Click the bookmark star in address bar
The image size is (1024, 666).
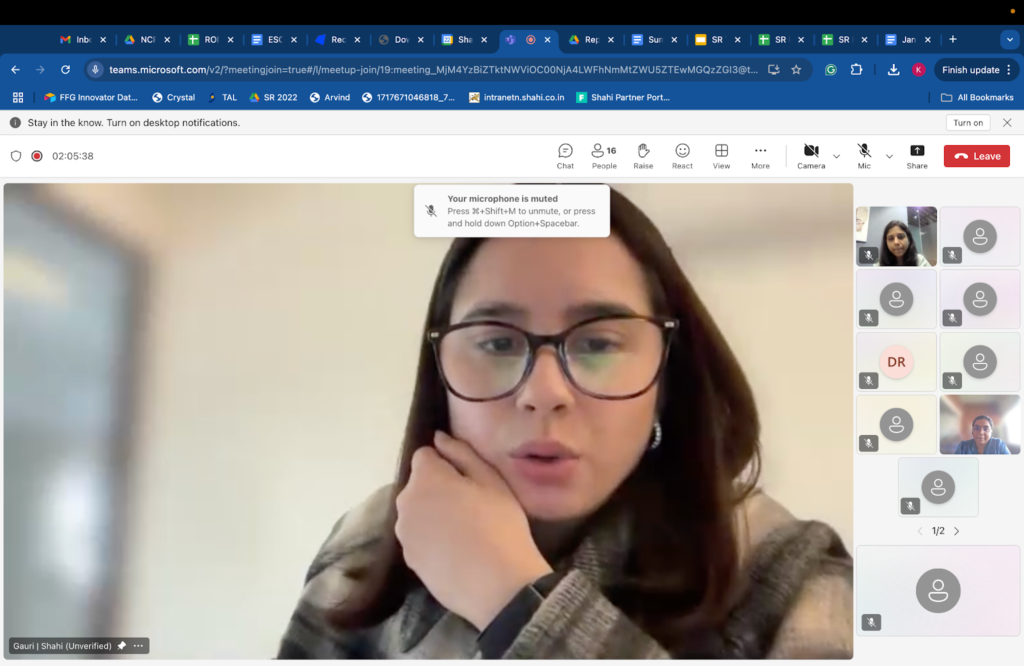coord(796,70)
